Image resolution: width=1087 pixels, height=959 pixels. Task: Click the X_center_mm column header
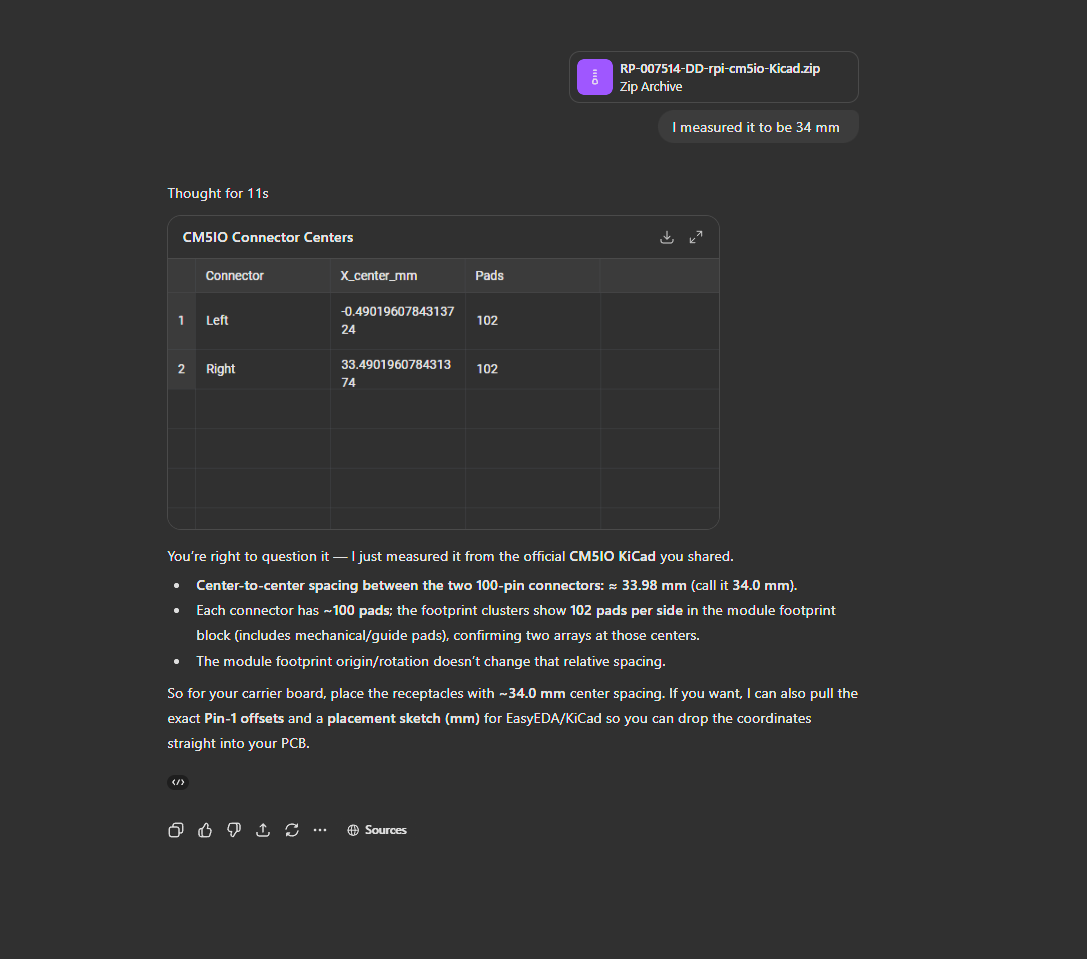[x=370, y=276]
